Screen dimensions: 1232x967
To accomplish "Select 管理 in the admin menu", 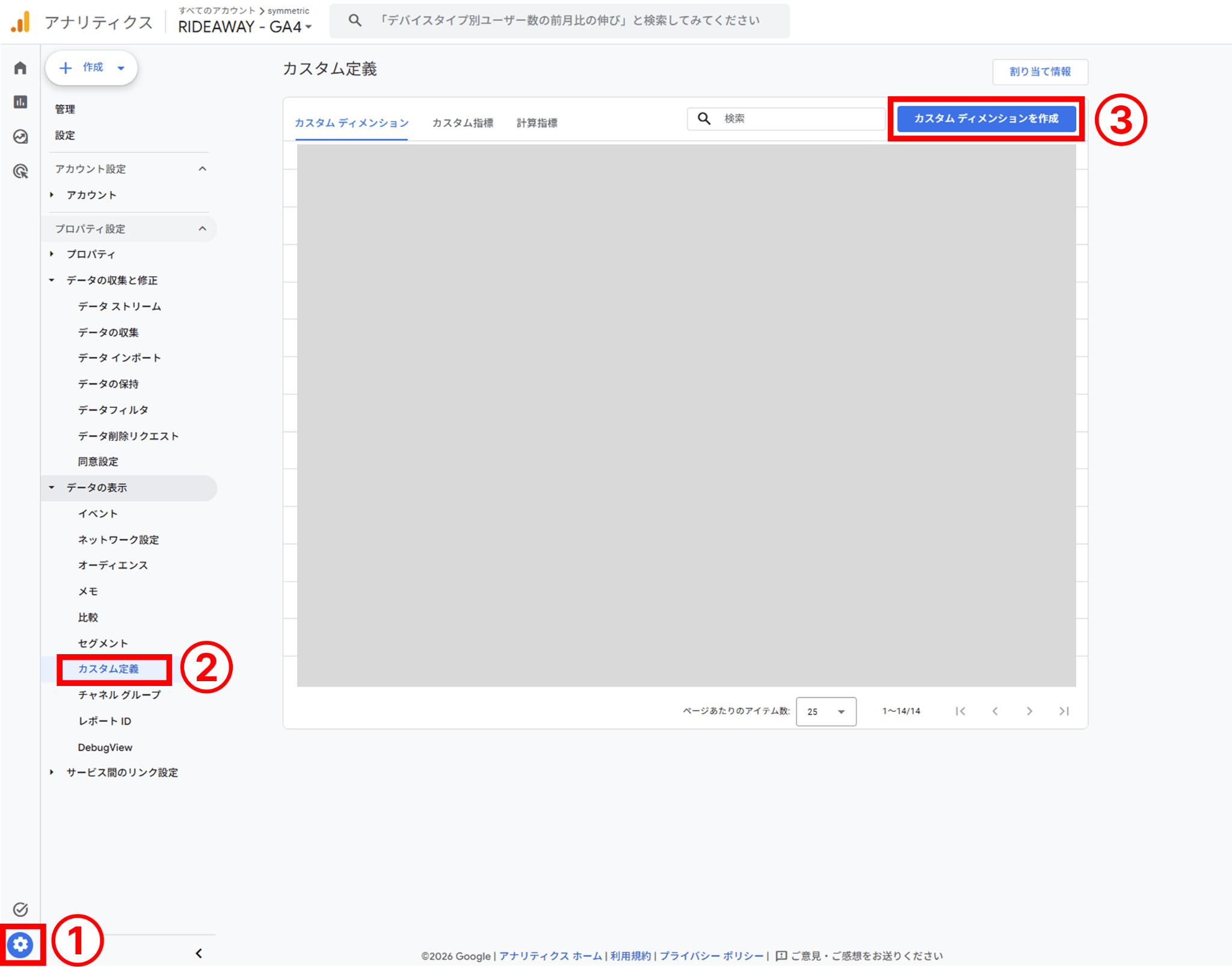I will click(65, 109).
